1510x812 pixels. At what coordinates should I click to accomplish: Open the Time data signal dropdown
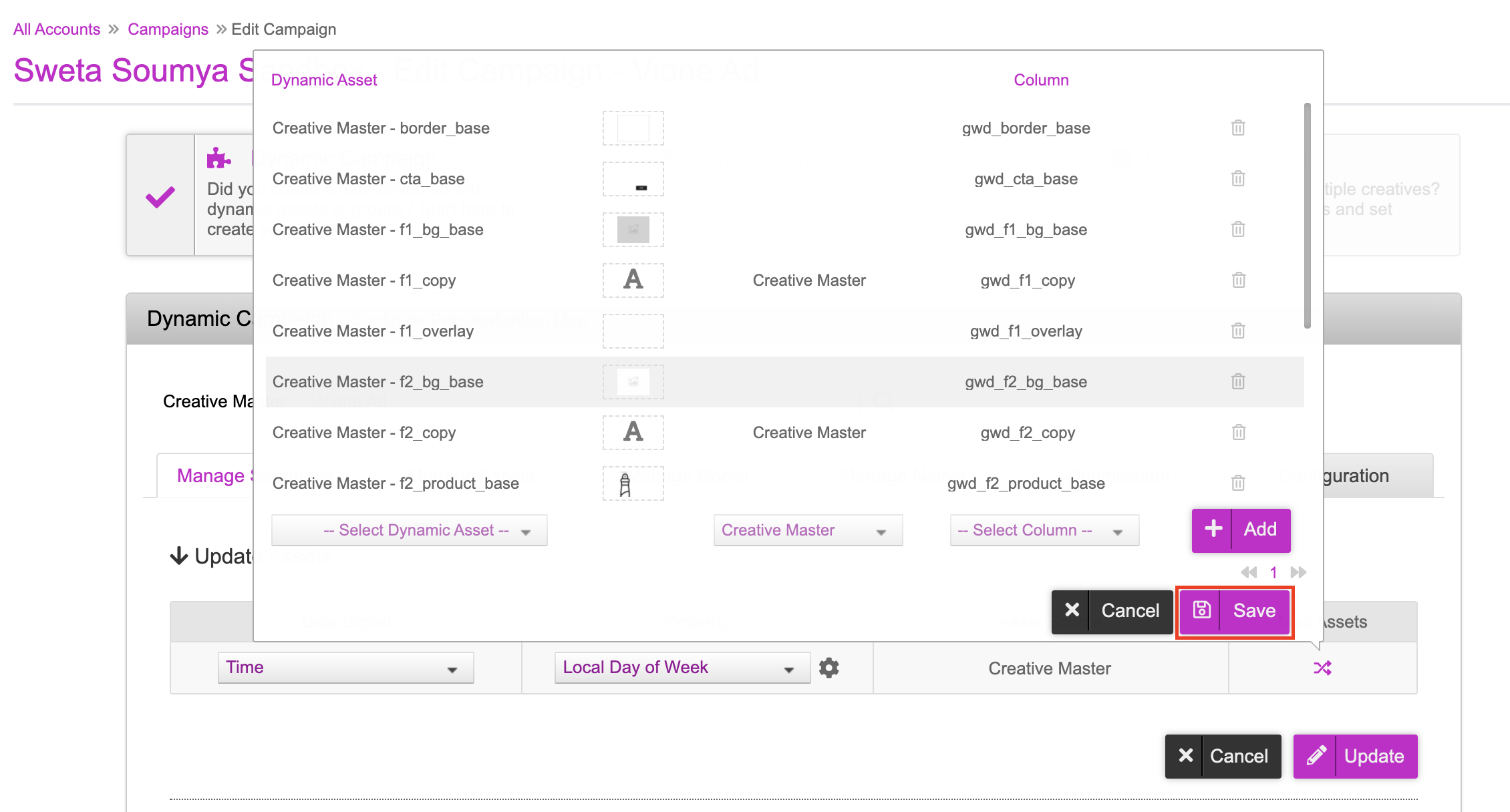tap(345, 668)
